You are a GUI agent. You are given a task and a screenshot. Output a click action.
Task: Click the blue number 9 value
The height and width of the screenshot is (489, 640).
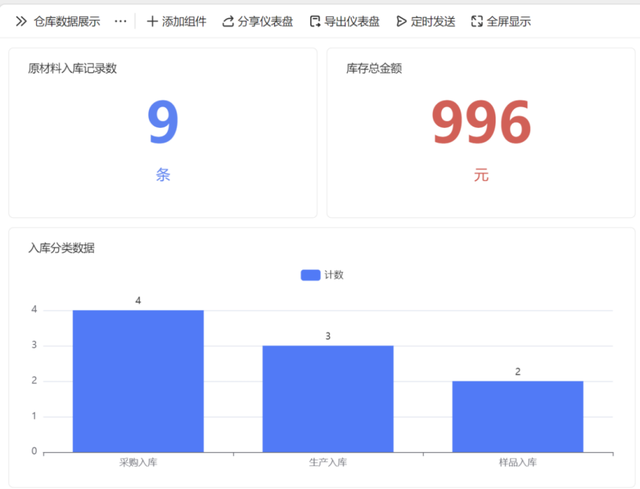click(163, 122)
